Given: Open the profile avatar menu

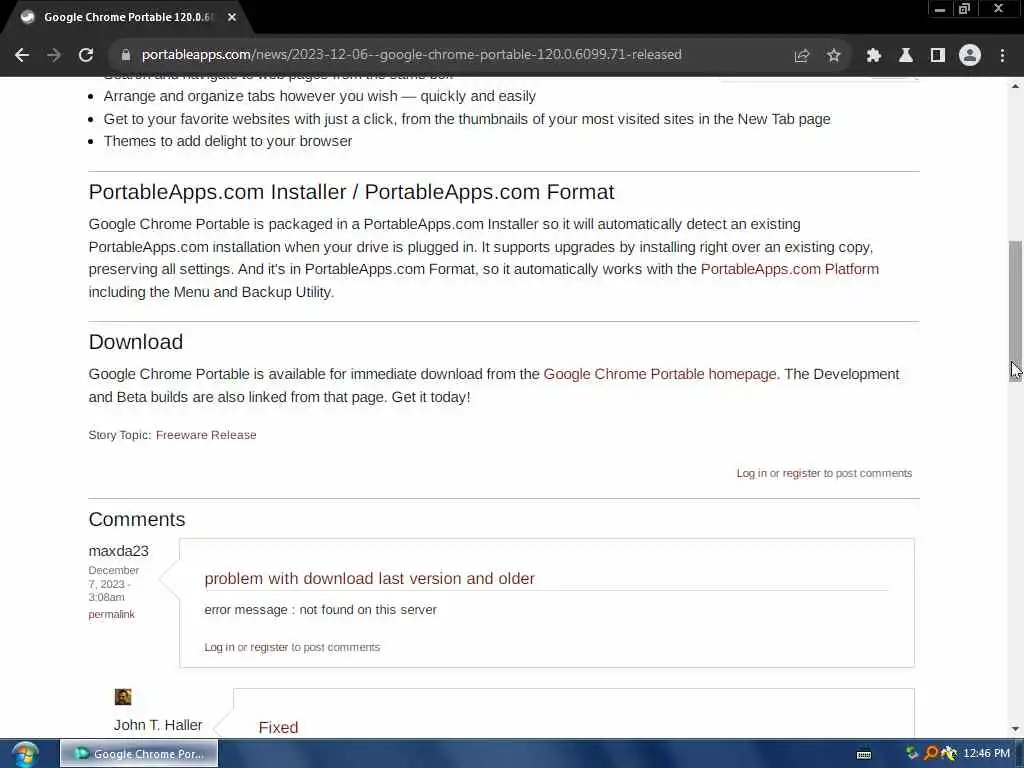Looking at the screenshot, I should point(970,56).
